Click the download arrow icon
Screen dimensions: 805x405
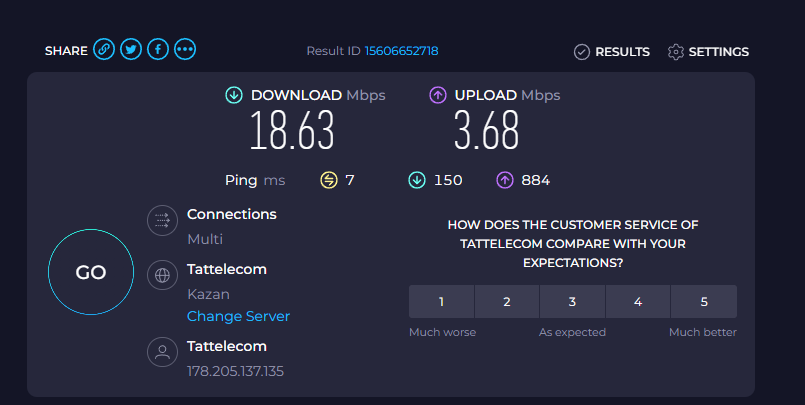[x=234, y=95]
